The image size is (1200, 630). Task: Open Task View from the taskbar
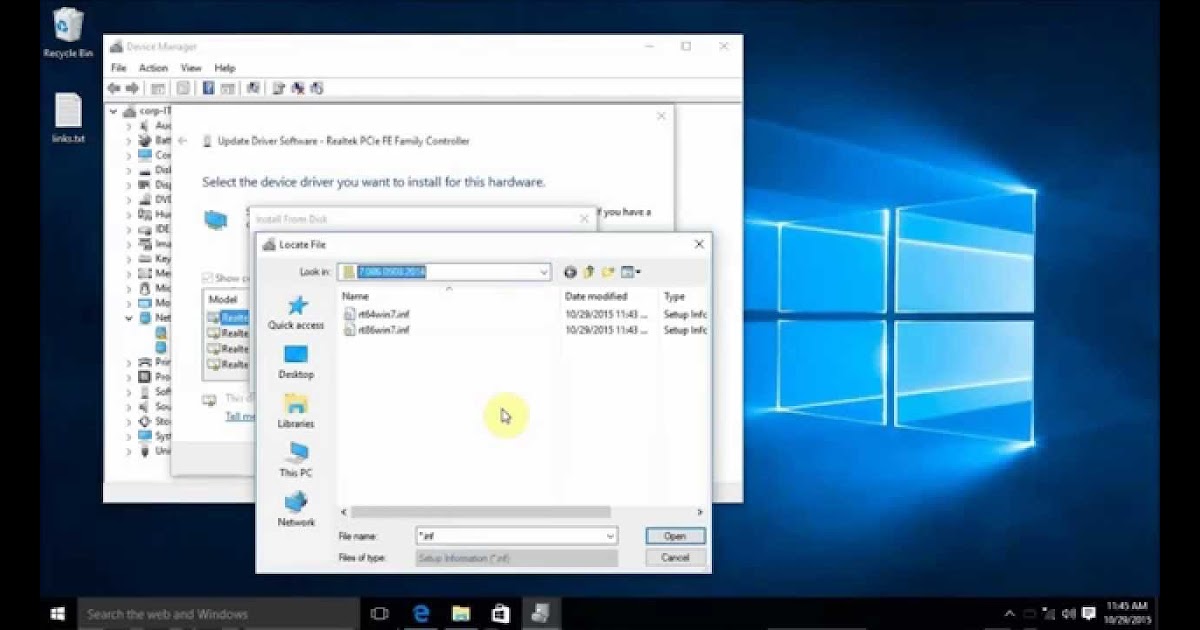point(379,613)
